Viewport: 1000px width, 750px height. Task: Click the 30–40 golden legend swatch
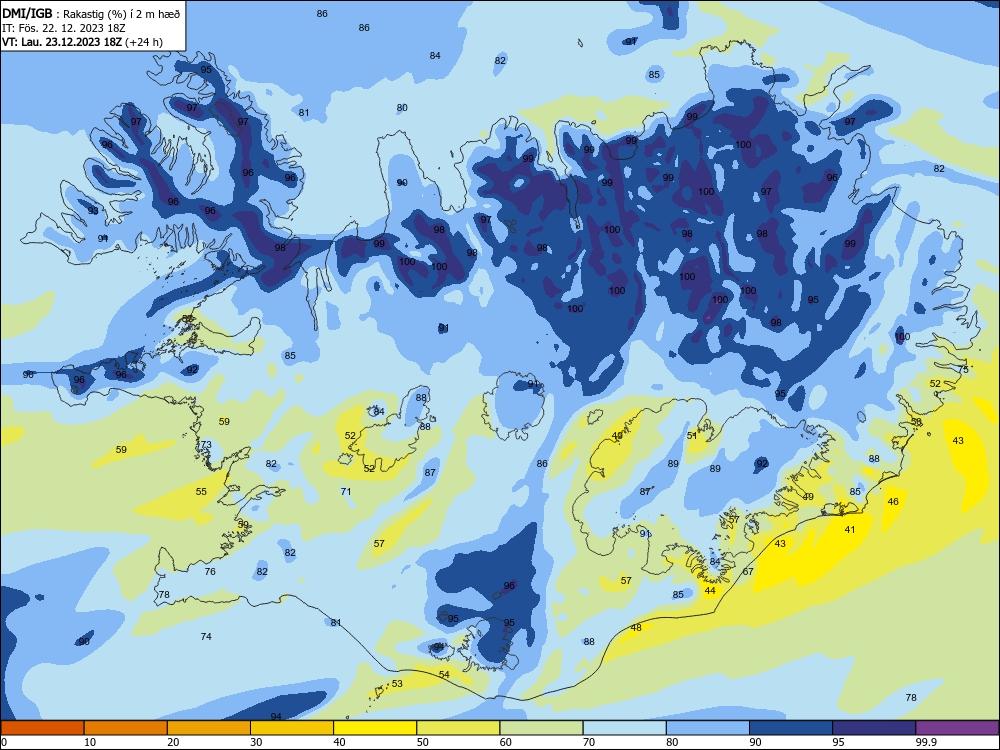coord(292,728)
